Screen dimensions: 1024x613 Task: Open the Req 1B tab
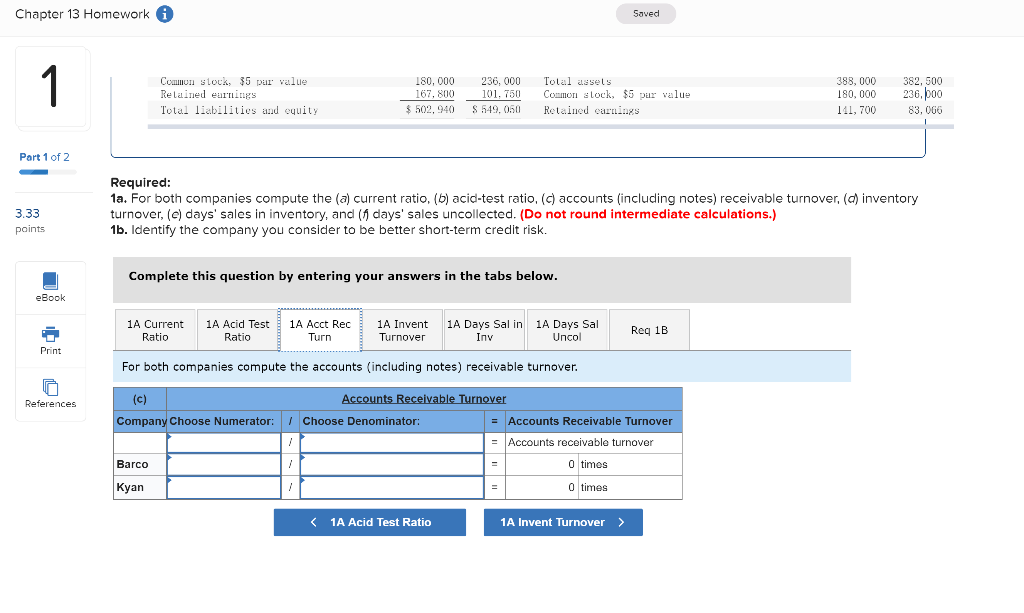click(x=649, y=329)
